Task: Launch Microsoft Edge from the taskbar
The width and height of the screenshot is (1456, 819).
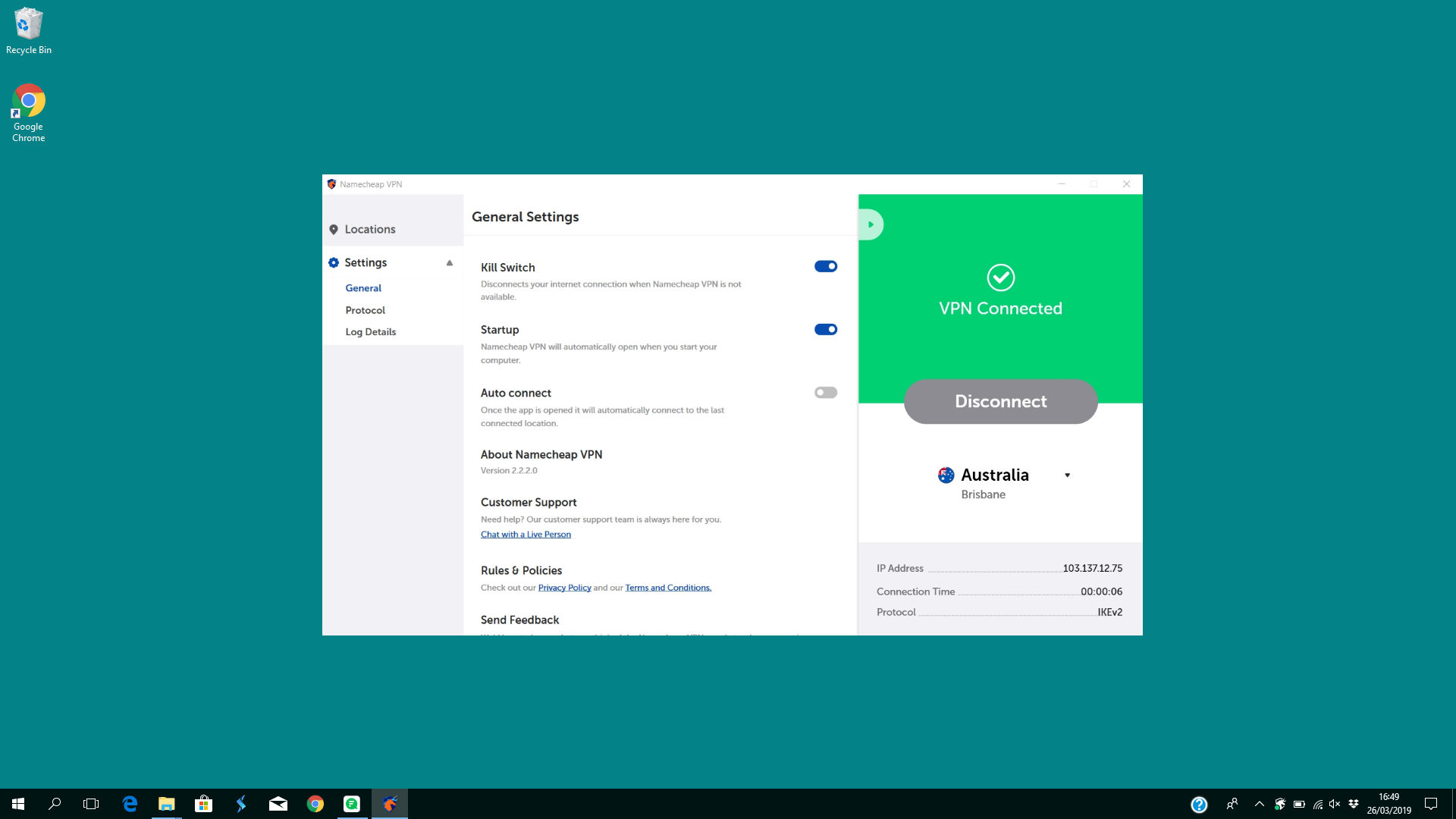Action: click(x=130, y=804)
